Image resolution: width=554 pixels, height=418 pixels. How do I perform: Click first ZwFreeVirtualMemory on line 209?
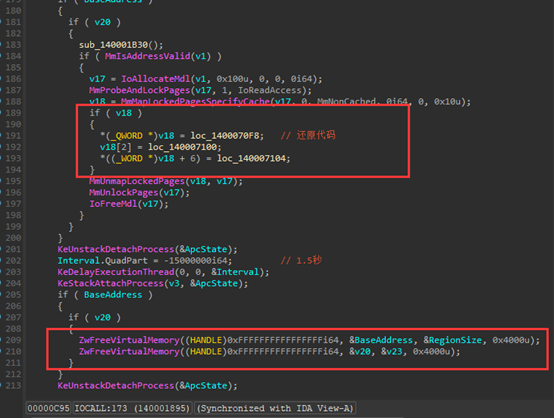129,340
